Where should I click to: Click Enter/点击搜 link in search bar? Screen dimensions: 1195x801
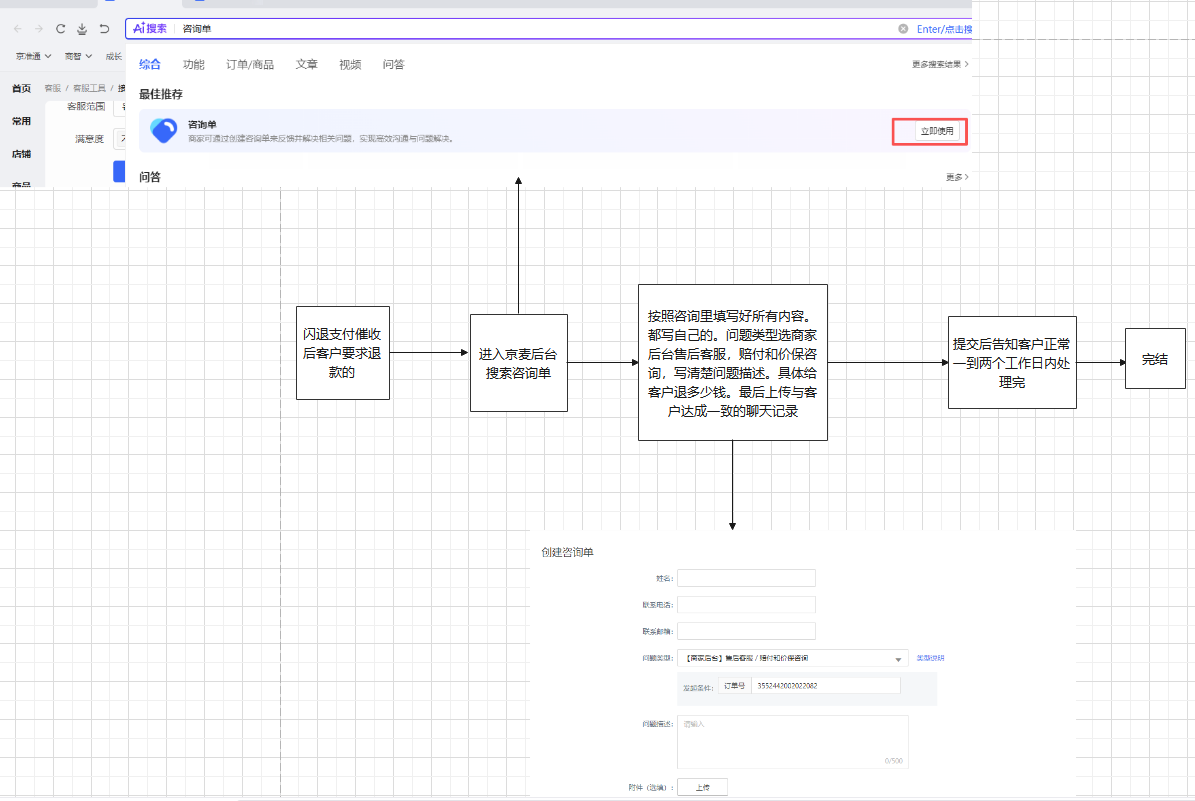[x=944, y=29]
